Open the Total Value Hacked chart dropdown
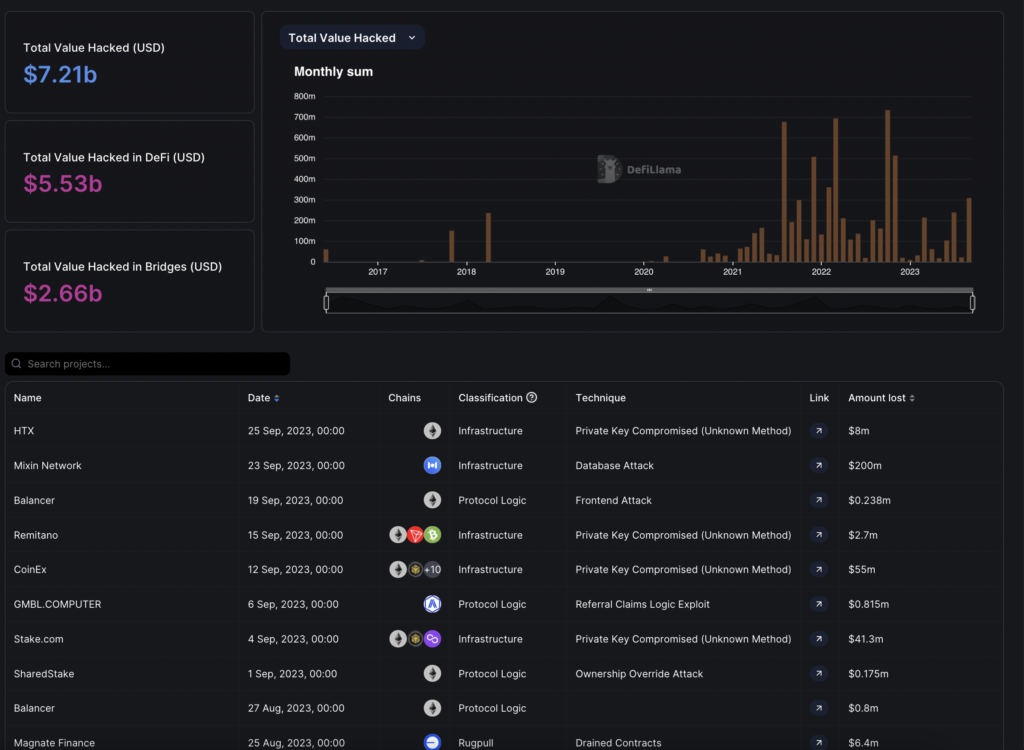 click(352, 38)
